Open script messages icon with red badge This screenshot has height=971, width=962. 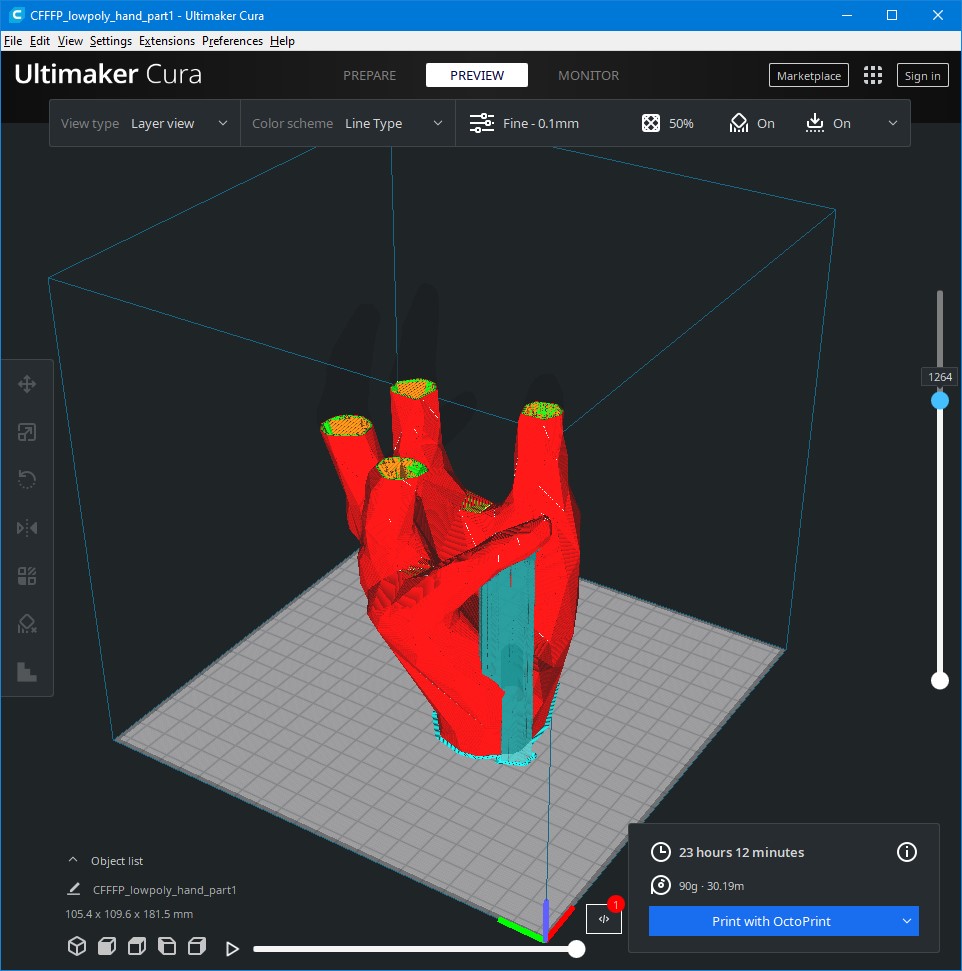click(604, 919)
